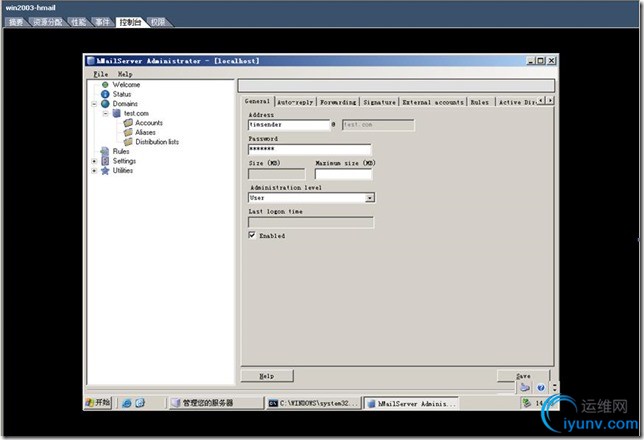The height and width of the screenshot is (440, 644).
Task: Click the blue help icon in tray
Action: (x=540, y=387)
